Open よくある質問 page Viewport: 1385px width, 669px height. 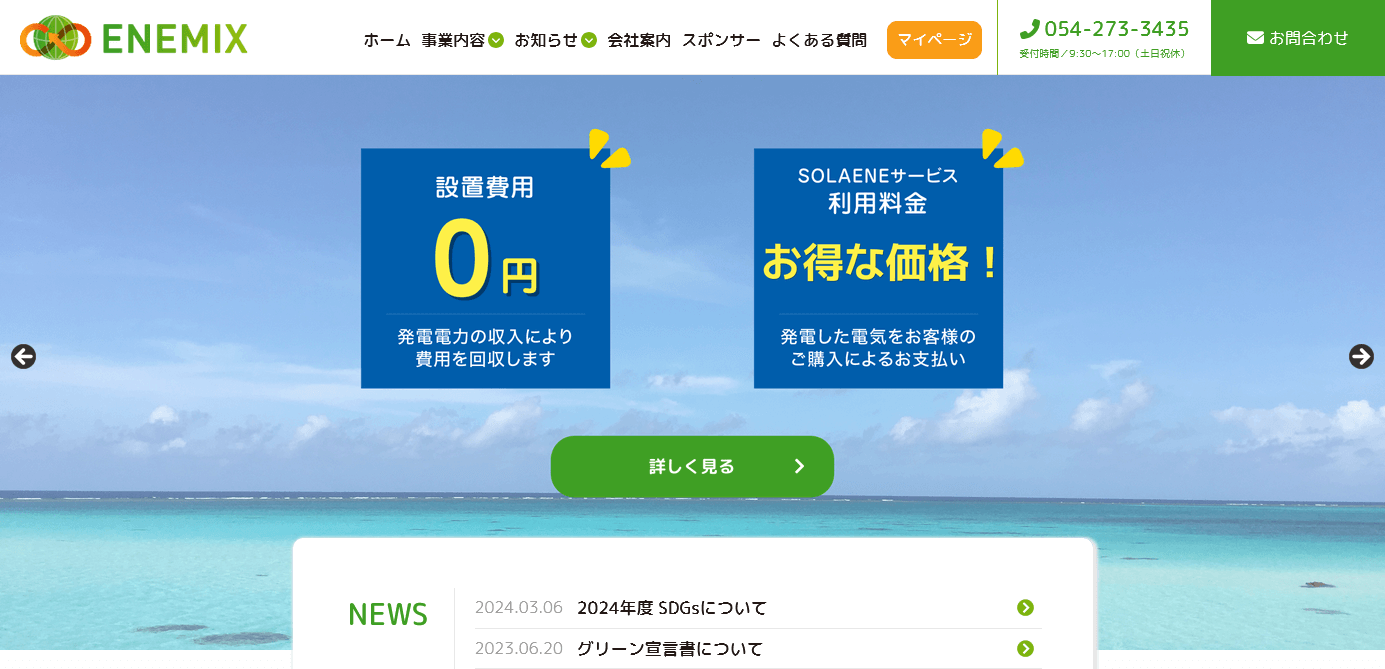[819, 41]
